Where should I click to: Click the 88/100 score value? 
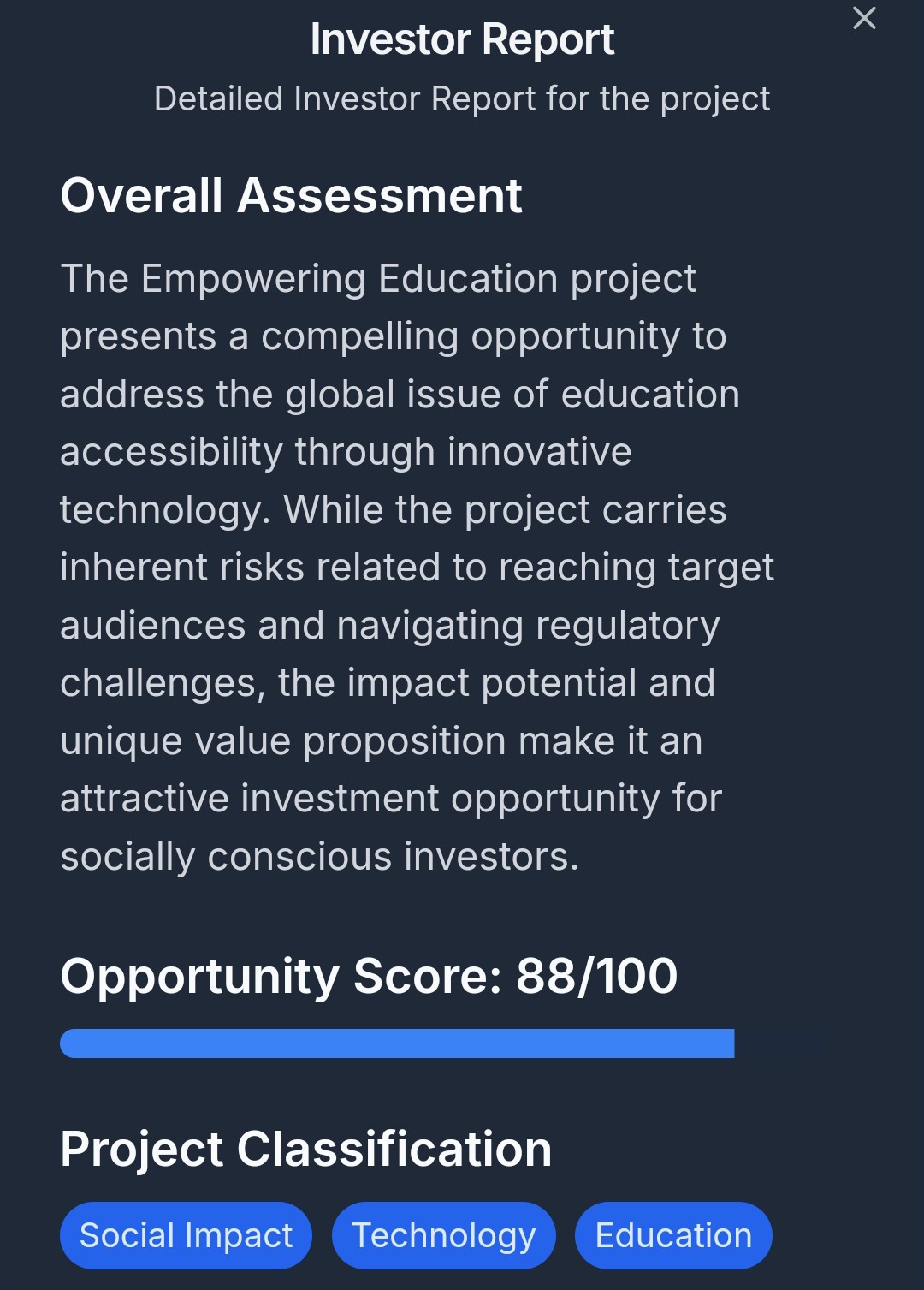click(x=596, y=976)
